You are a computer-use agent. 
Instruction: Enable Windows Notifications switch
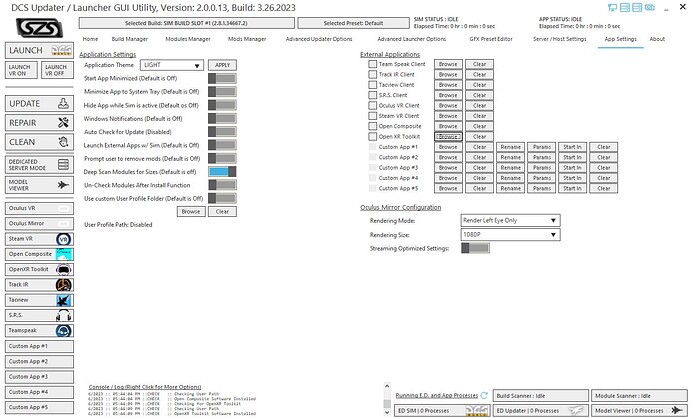click(x=222, y=118)
